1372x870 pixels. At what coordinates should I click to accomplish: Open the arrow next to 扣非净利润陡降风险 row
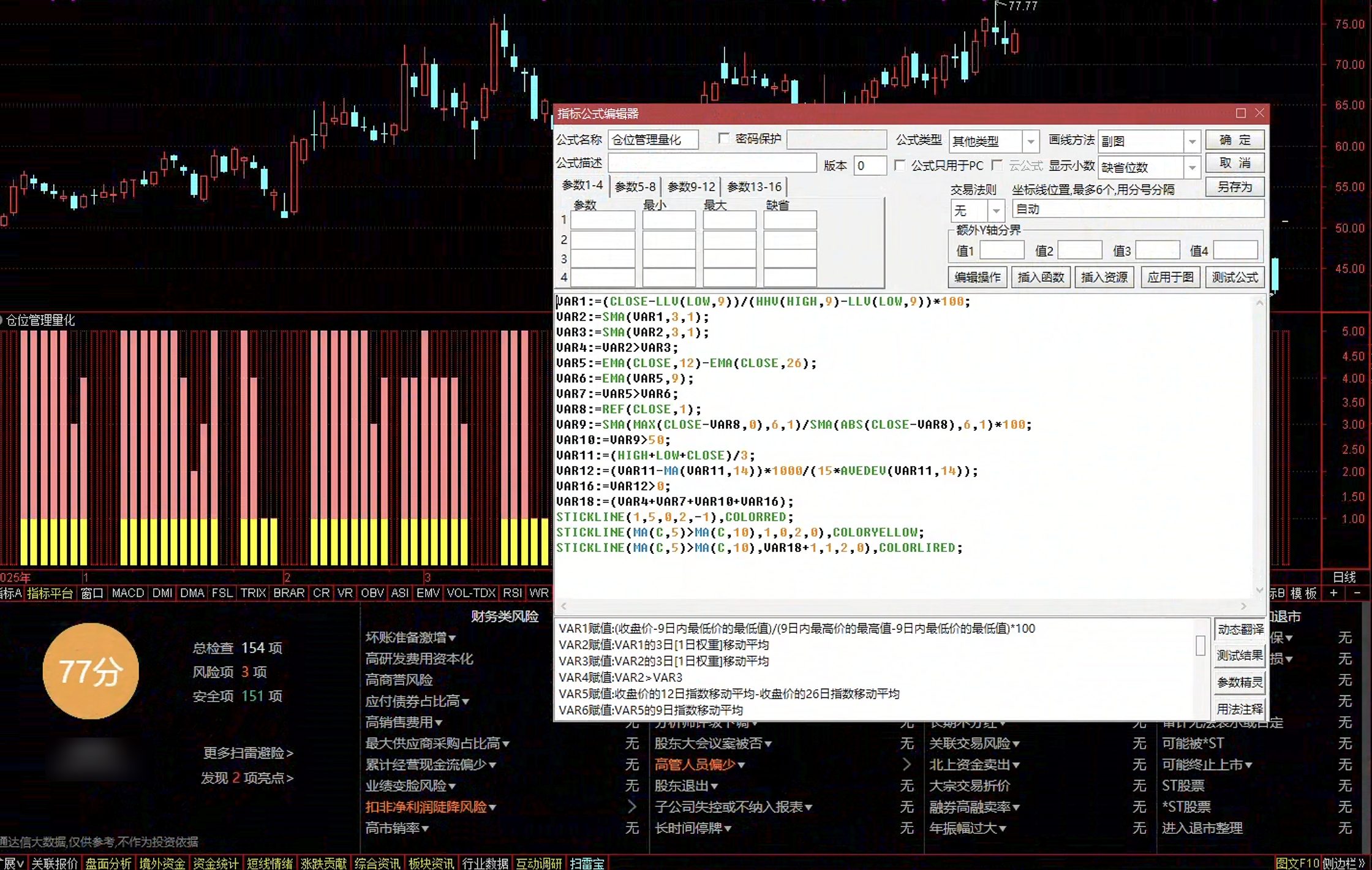[631, 806]
